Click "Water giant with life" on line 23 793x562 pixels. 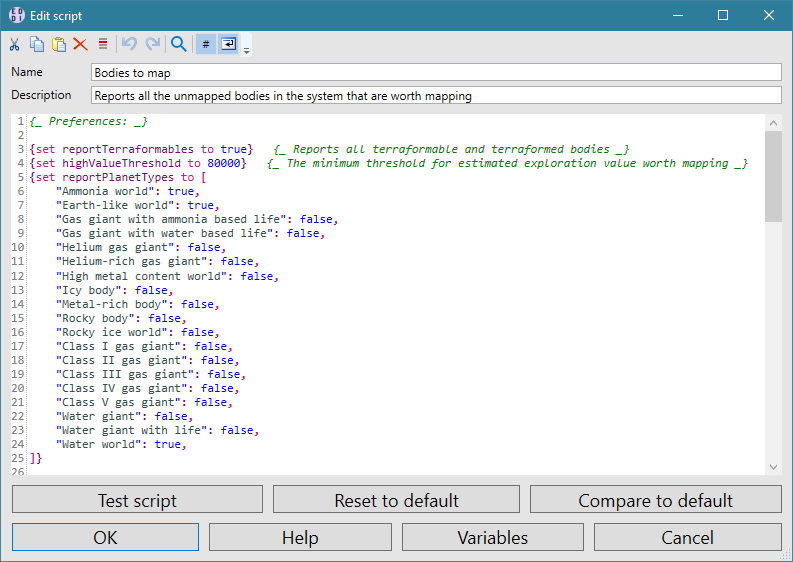[131, 430]
